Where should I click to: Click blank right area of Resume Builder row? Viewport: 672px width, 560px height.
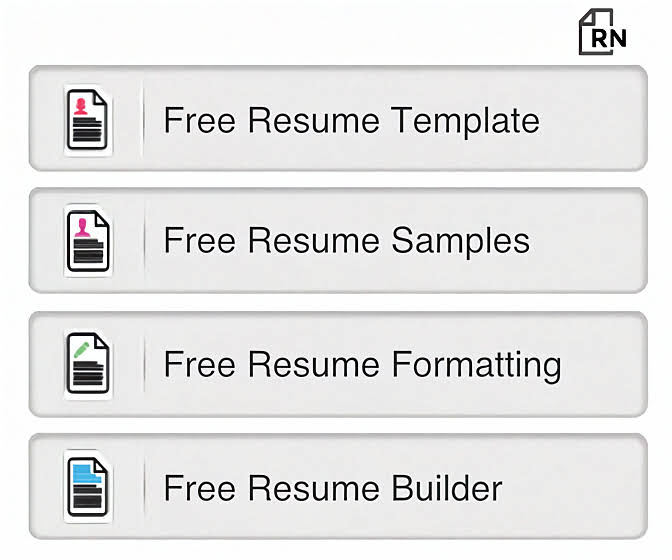pos(580,487)
